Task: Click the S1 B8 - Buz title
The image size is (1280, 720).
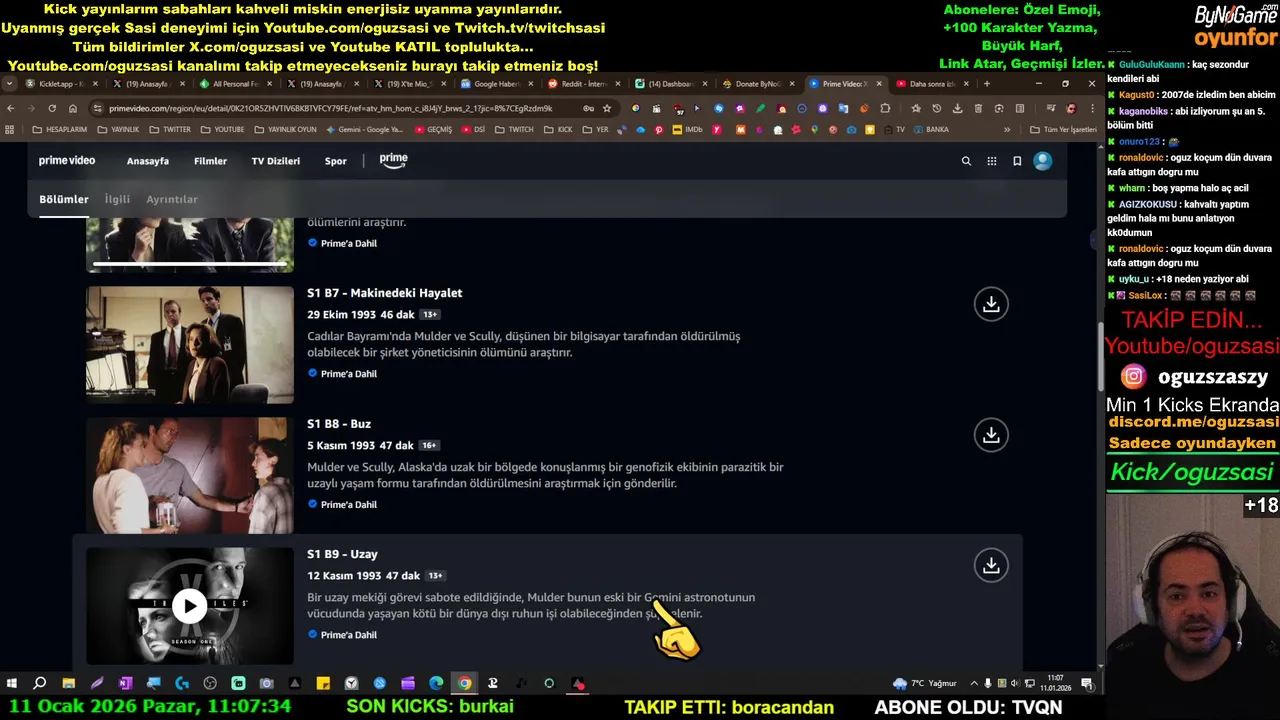Action: (x=339, y=424)
